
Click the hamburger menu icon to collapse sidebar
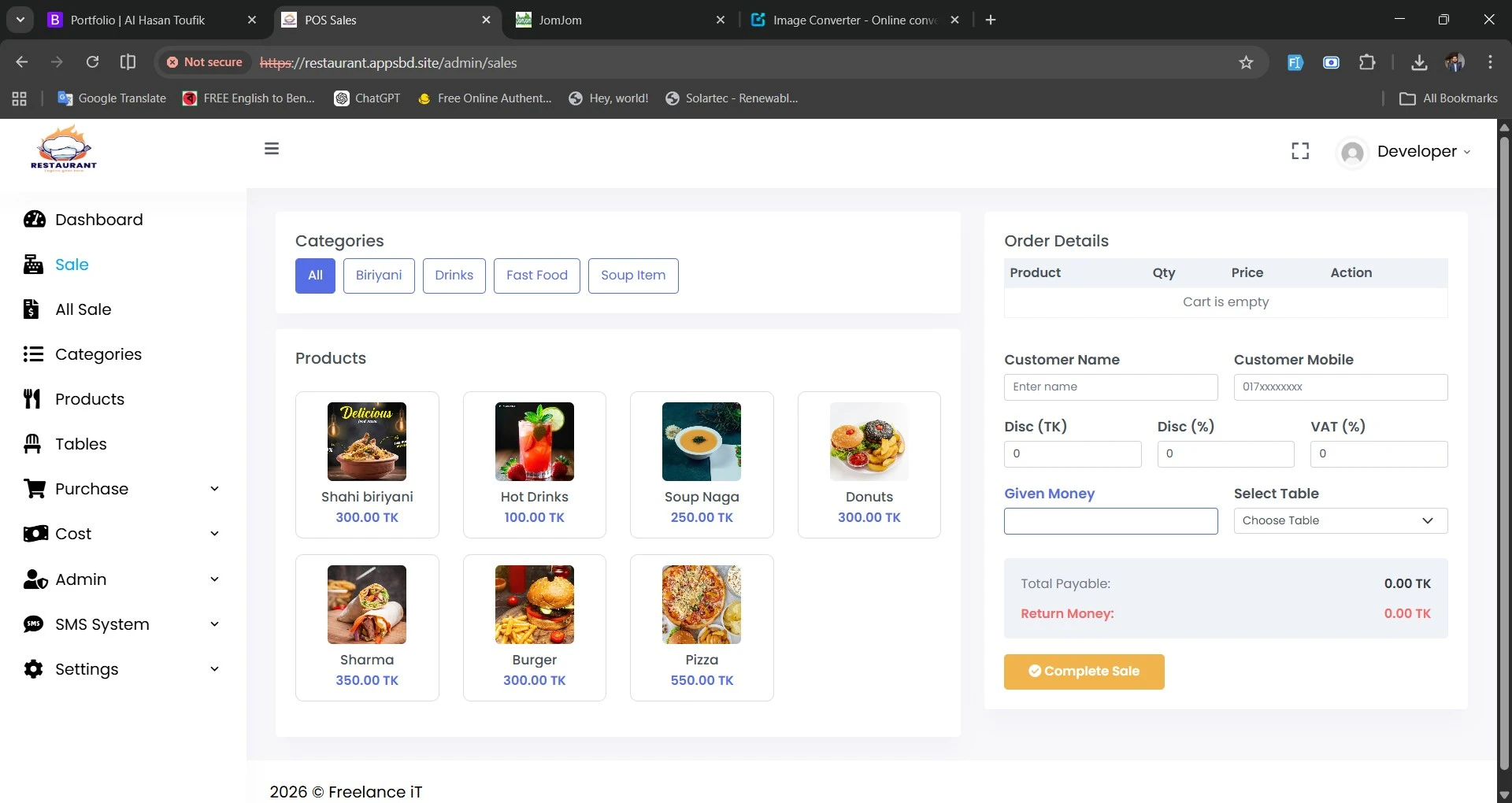(272, 149)
